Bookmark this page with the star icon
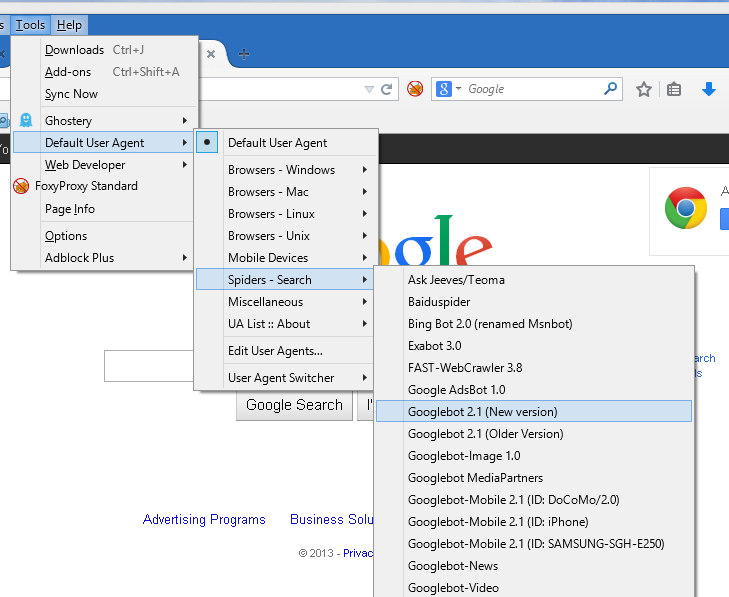 tap(644, 89)
